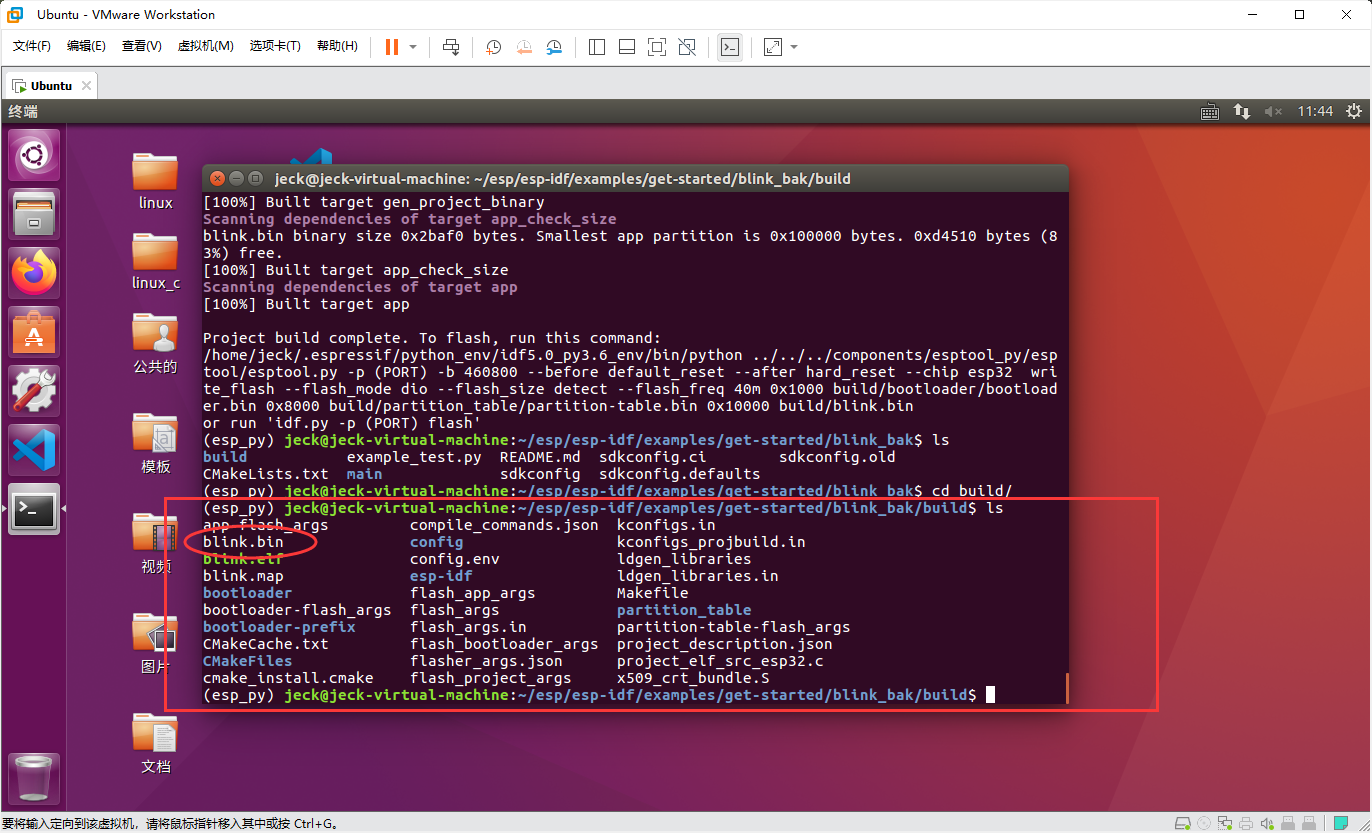Open the Trash in the Ubuntu dock
The width and height of the screenshot is (1372, 833).
(x=35, y=778)
